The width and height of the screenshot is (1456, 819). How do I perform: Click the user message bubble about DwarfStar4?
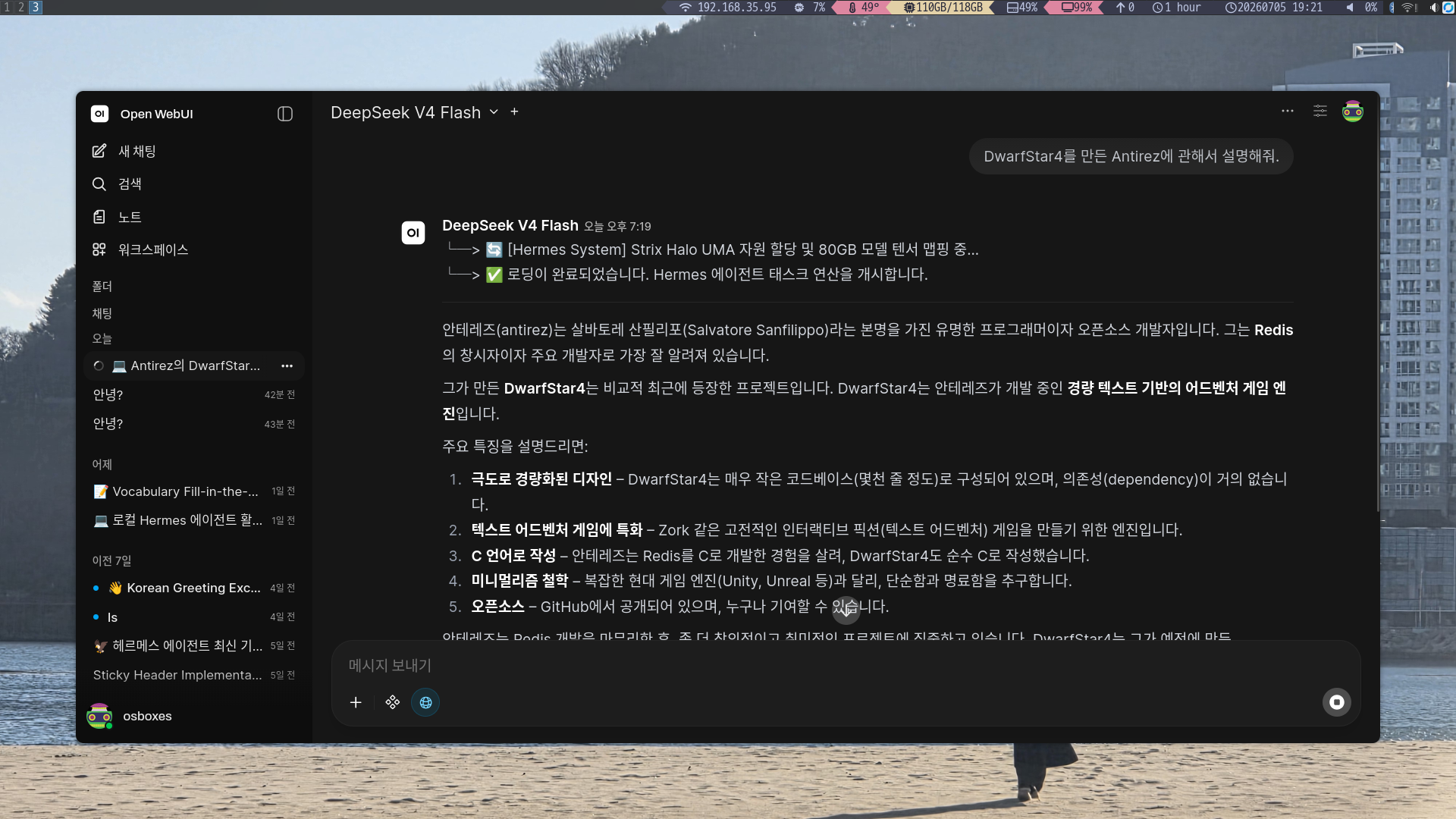pyautogui.click(x=1131, y=156)
